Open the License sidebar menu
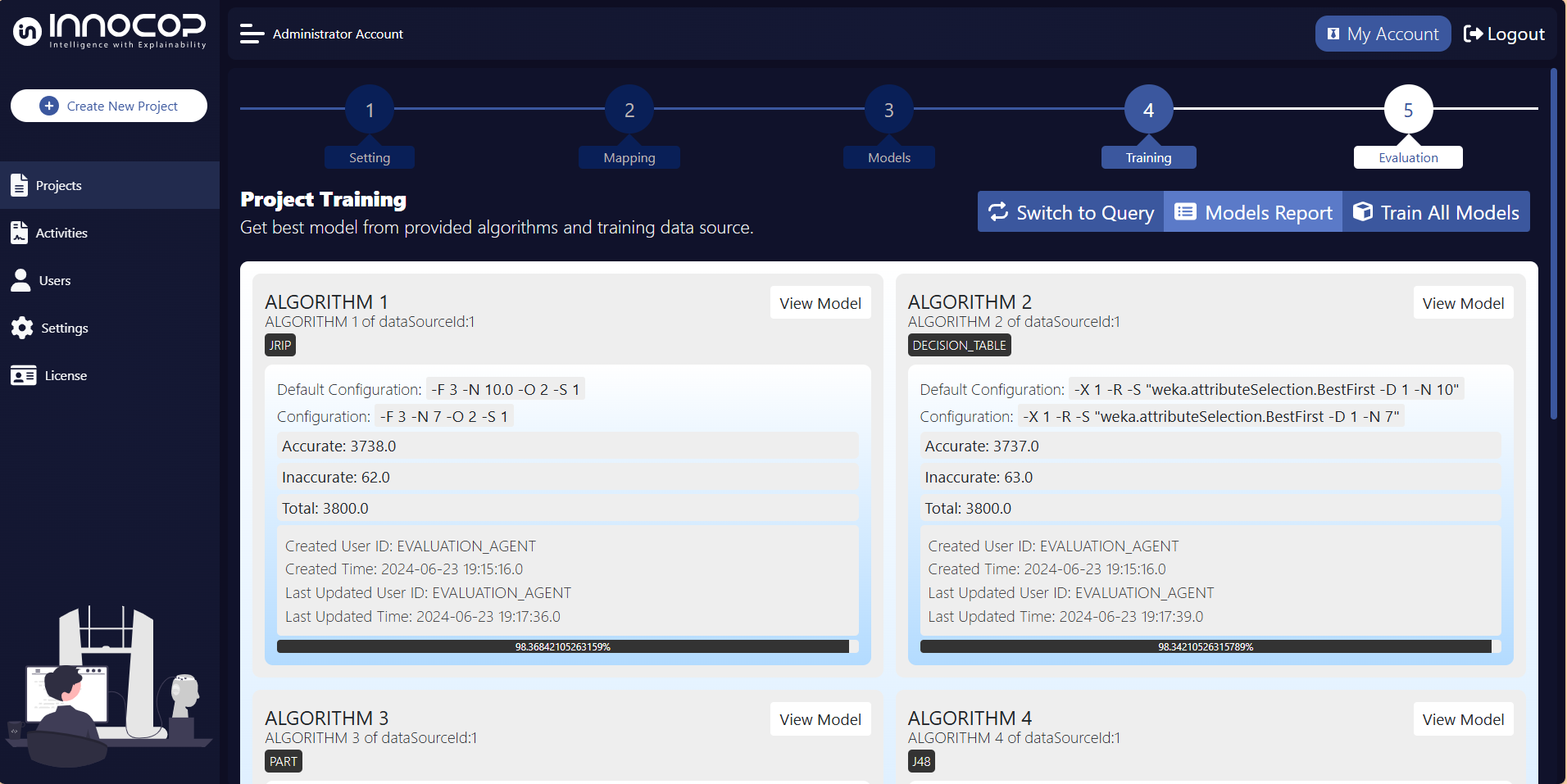Image resolution: width=1567 pixels, height=784 pixels. [110, 375]
